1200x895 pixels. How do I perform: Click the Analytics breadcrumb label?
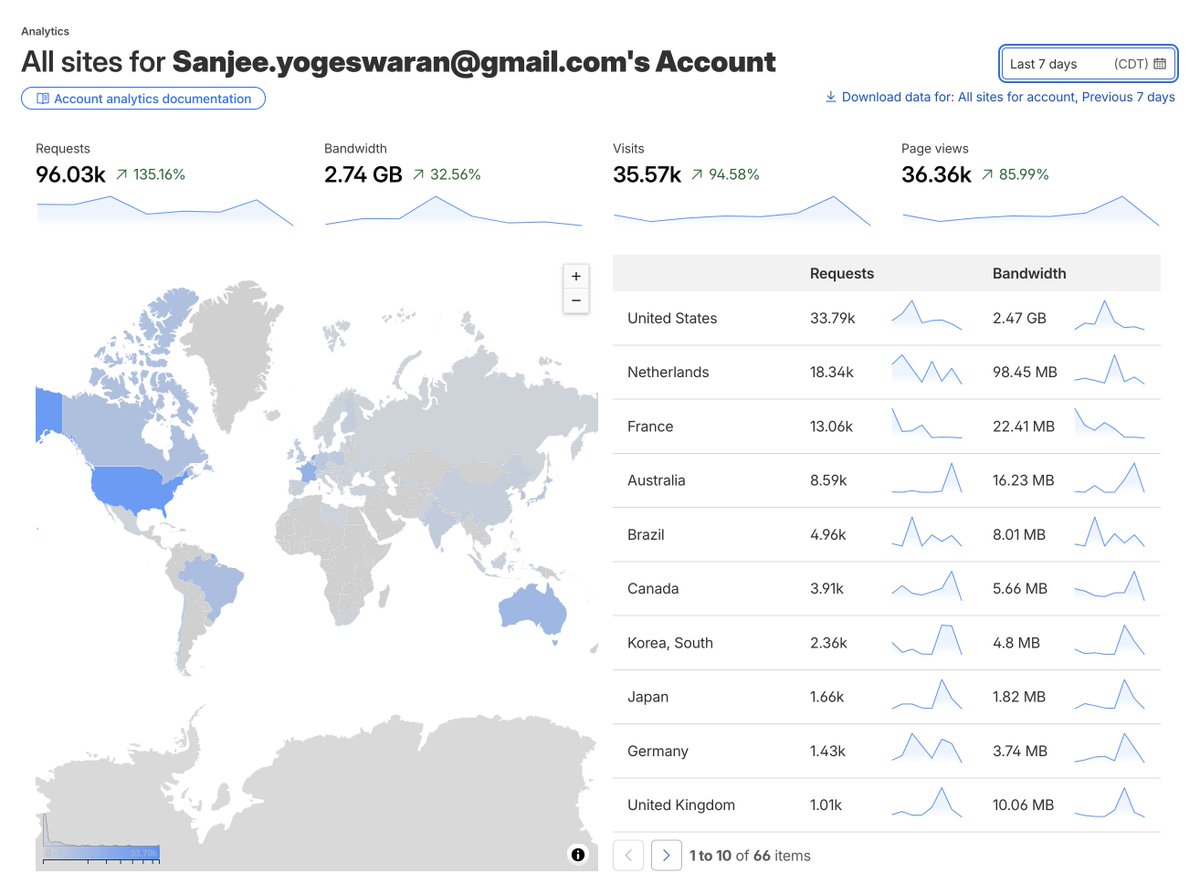pyautogui.click(x=45, y=32)
